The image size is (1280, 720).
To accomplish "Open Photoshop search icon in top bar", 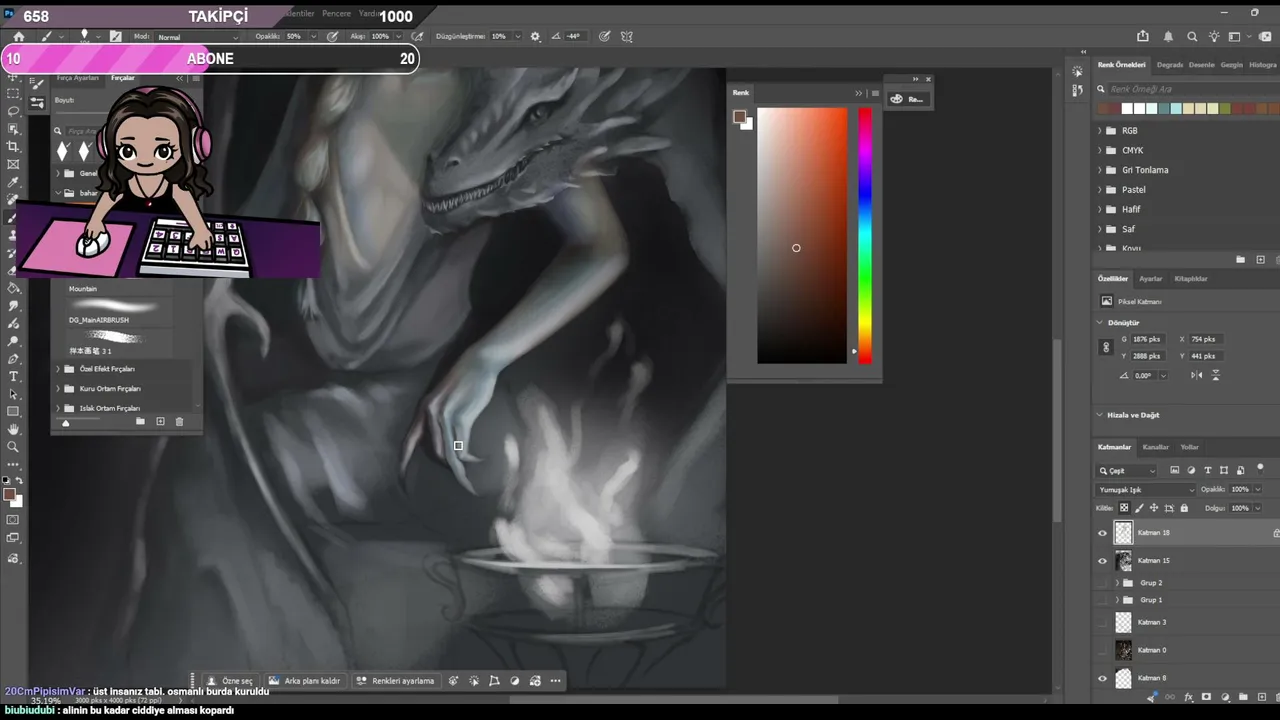I will [1192, 36].
